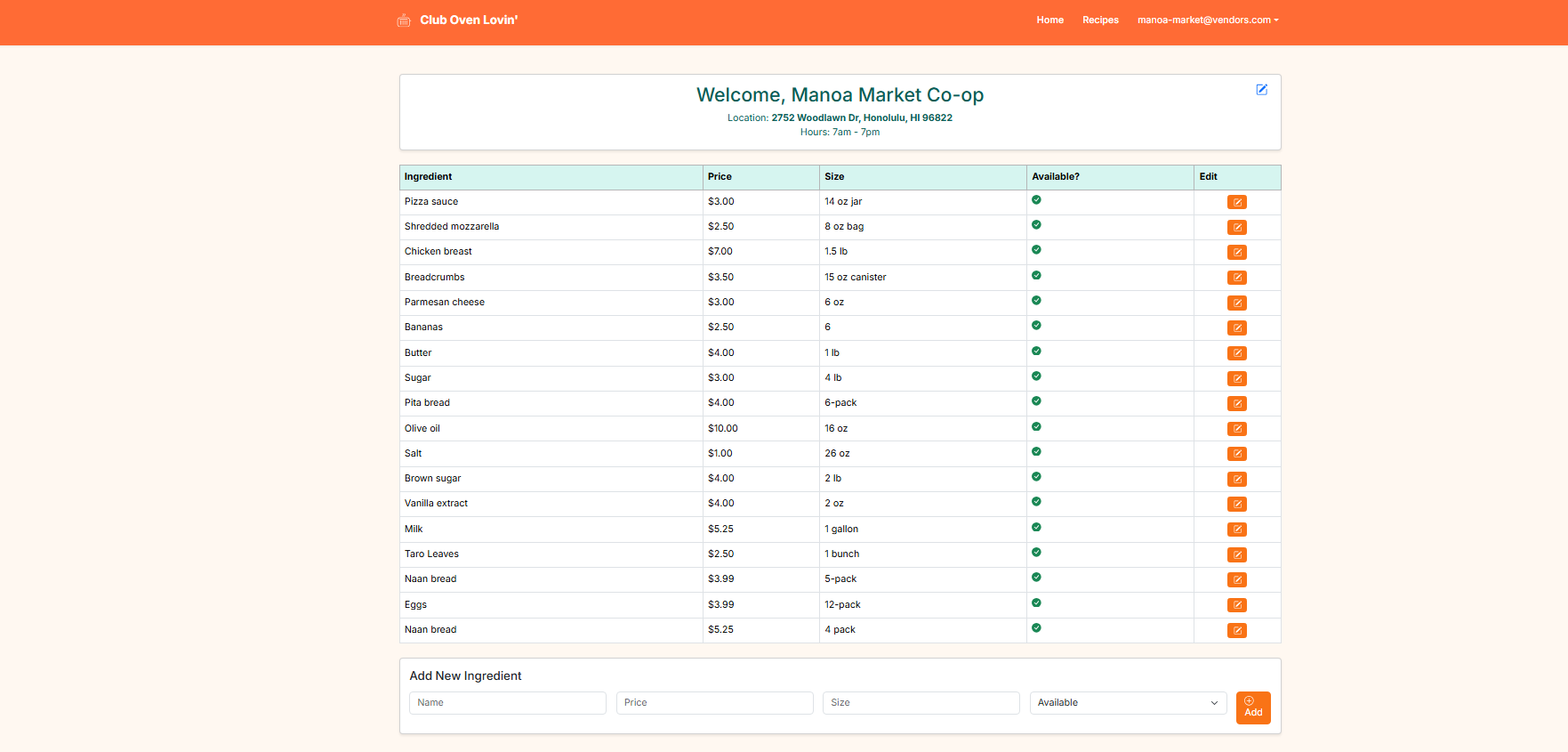Edit the Vanilla extract ingredient
1568x752 pixels.
[1236, 505]
